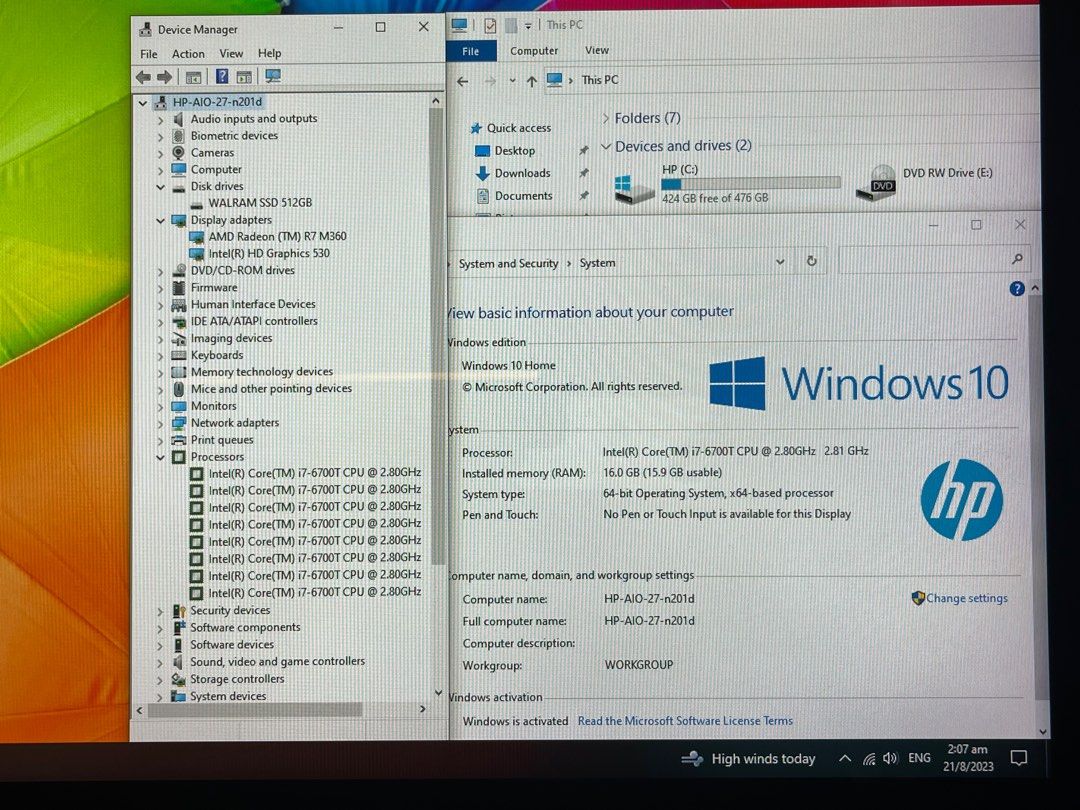Select Quick access in navigation pane
Image resolution: width=1080 pixels, height=810 pixels.
tap(518, 128)
